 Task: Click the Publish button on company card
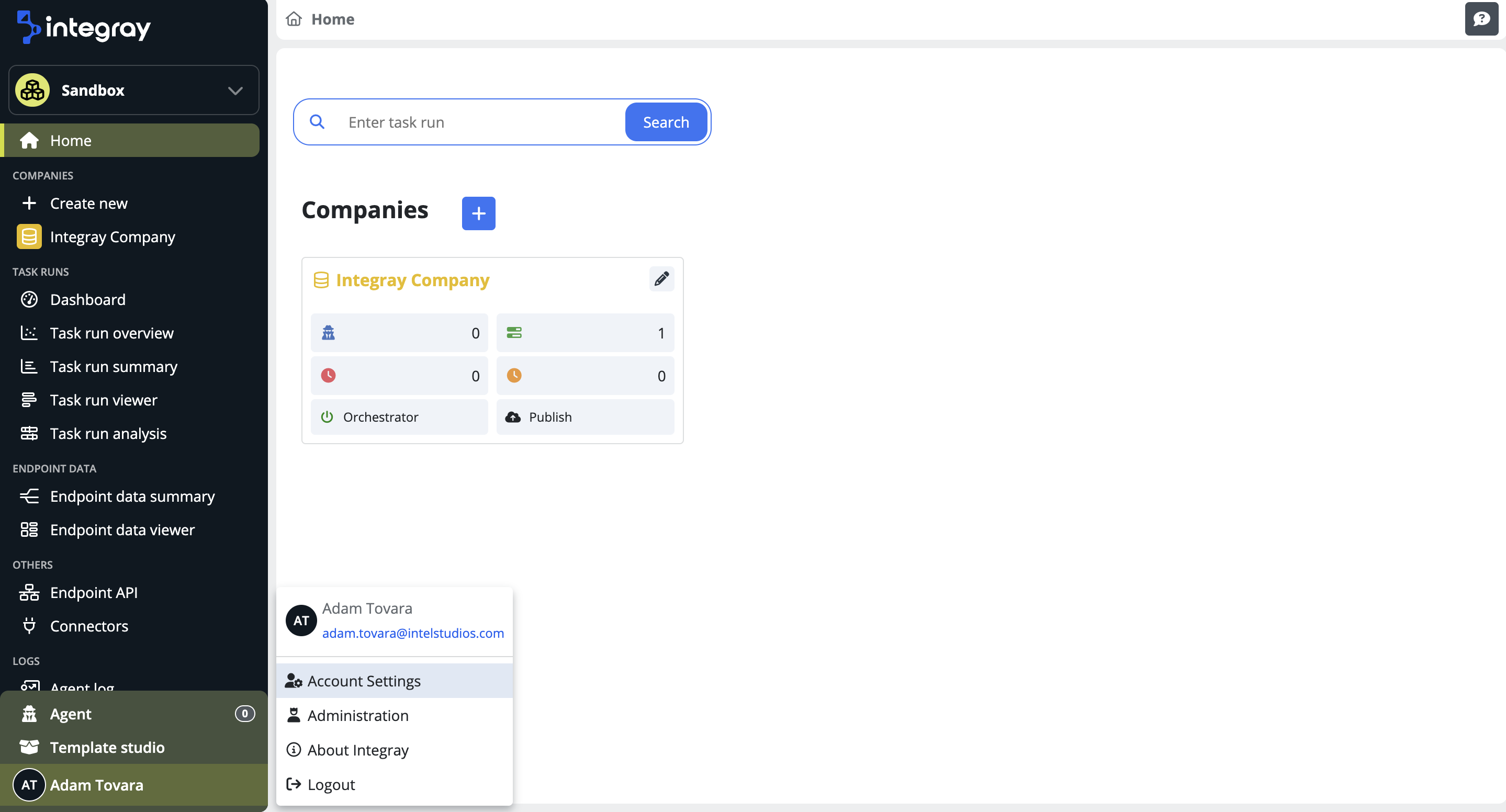[x=585, y=417]
